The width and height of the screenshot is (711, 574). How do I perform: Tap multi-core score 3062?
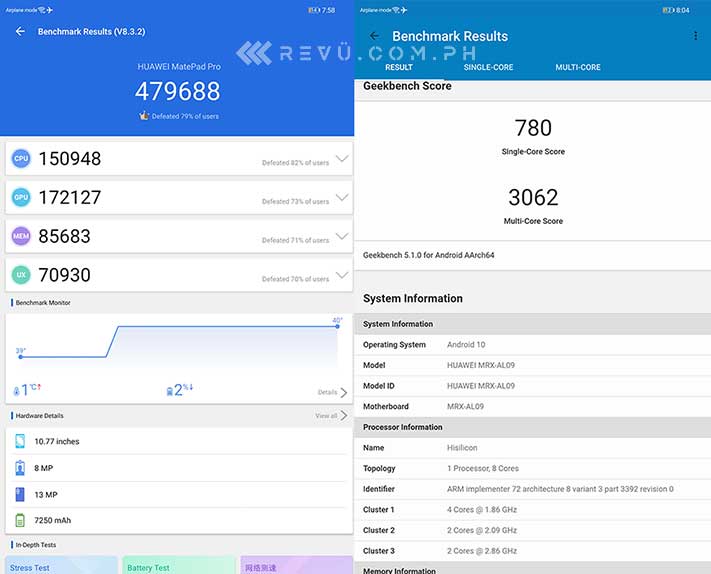[533, 197]
